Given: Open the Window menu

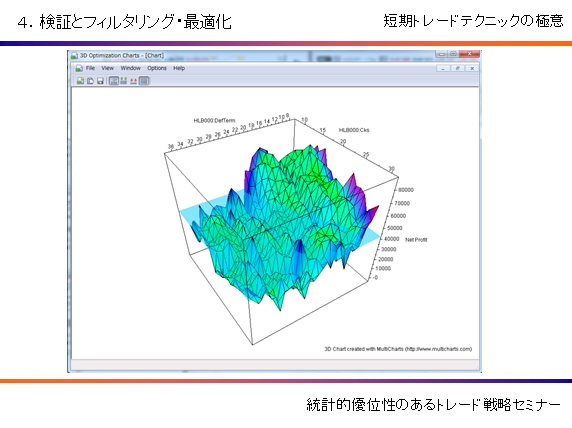Looking at the screenshot, I should click(x=131, y=68).
